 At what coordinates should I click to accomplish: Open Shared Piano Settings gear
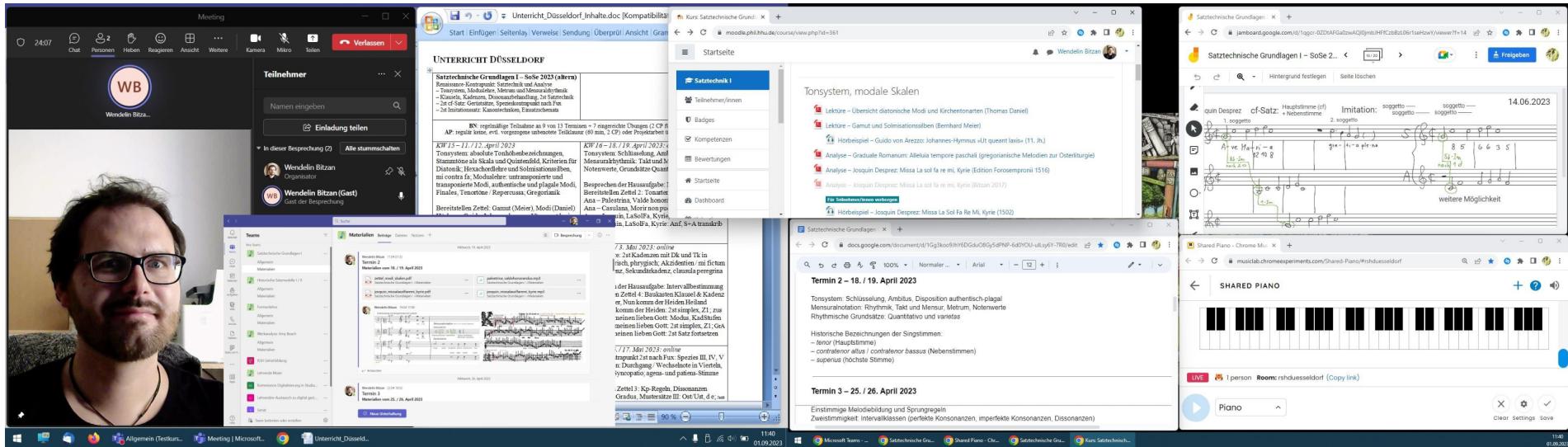click(1523, 404)
